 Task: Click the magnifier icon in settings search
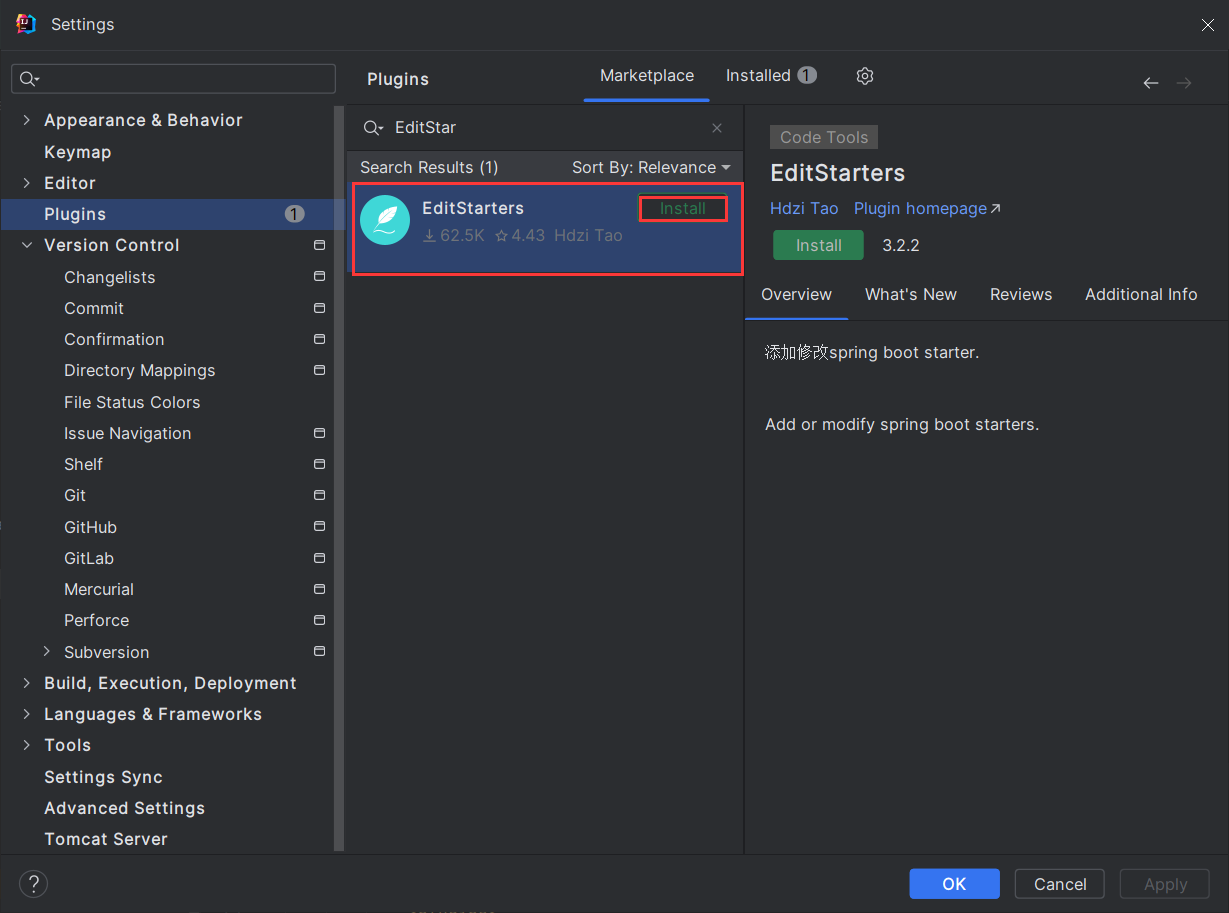[x=29, y=79]
